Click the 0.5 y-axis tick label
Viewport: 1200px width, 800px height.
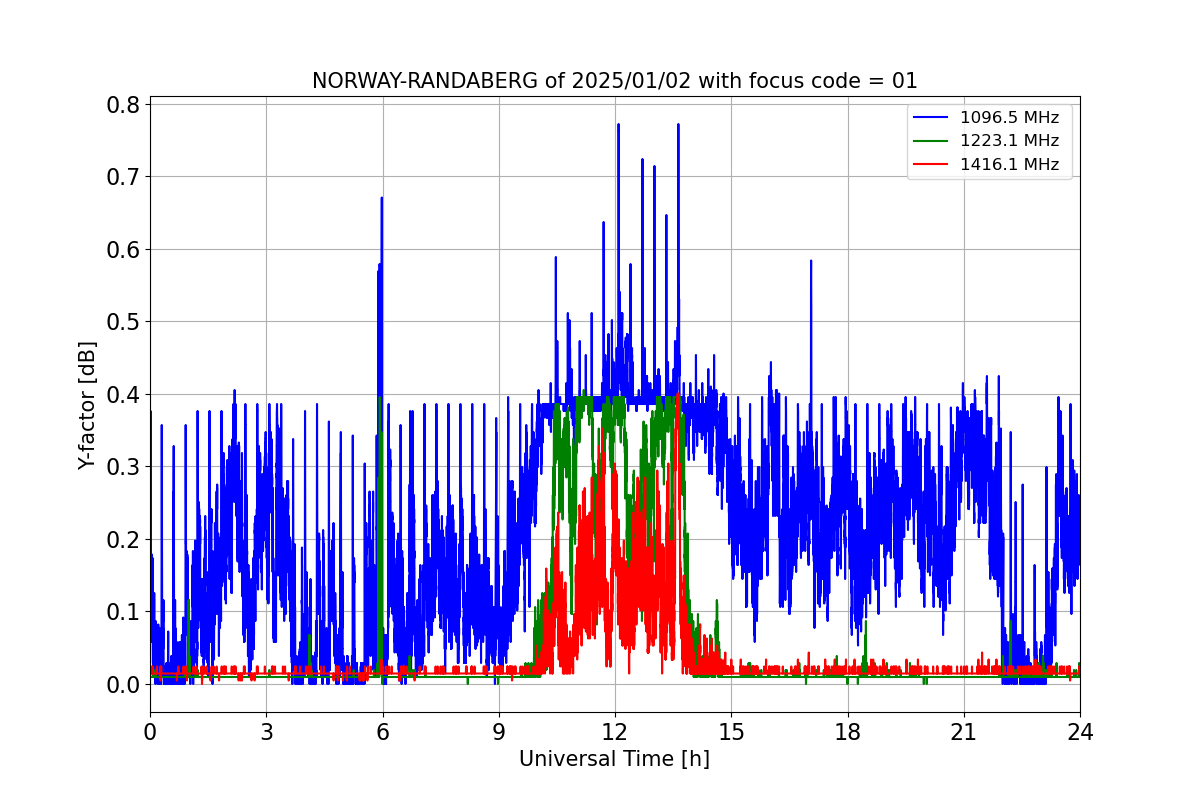pos(123,322)
